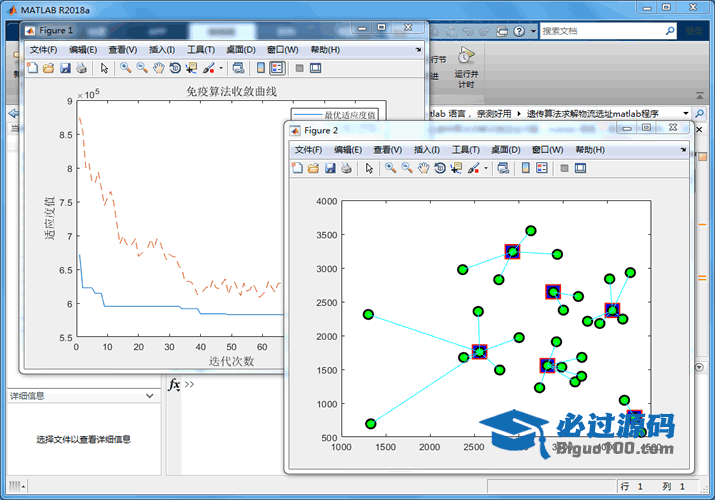The image size is (715, 500).
Task: Select Rotate 3D tool in Figure 1 toolbar
Action: (x=175, y=68)
